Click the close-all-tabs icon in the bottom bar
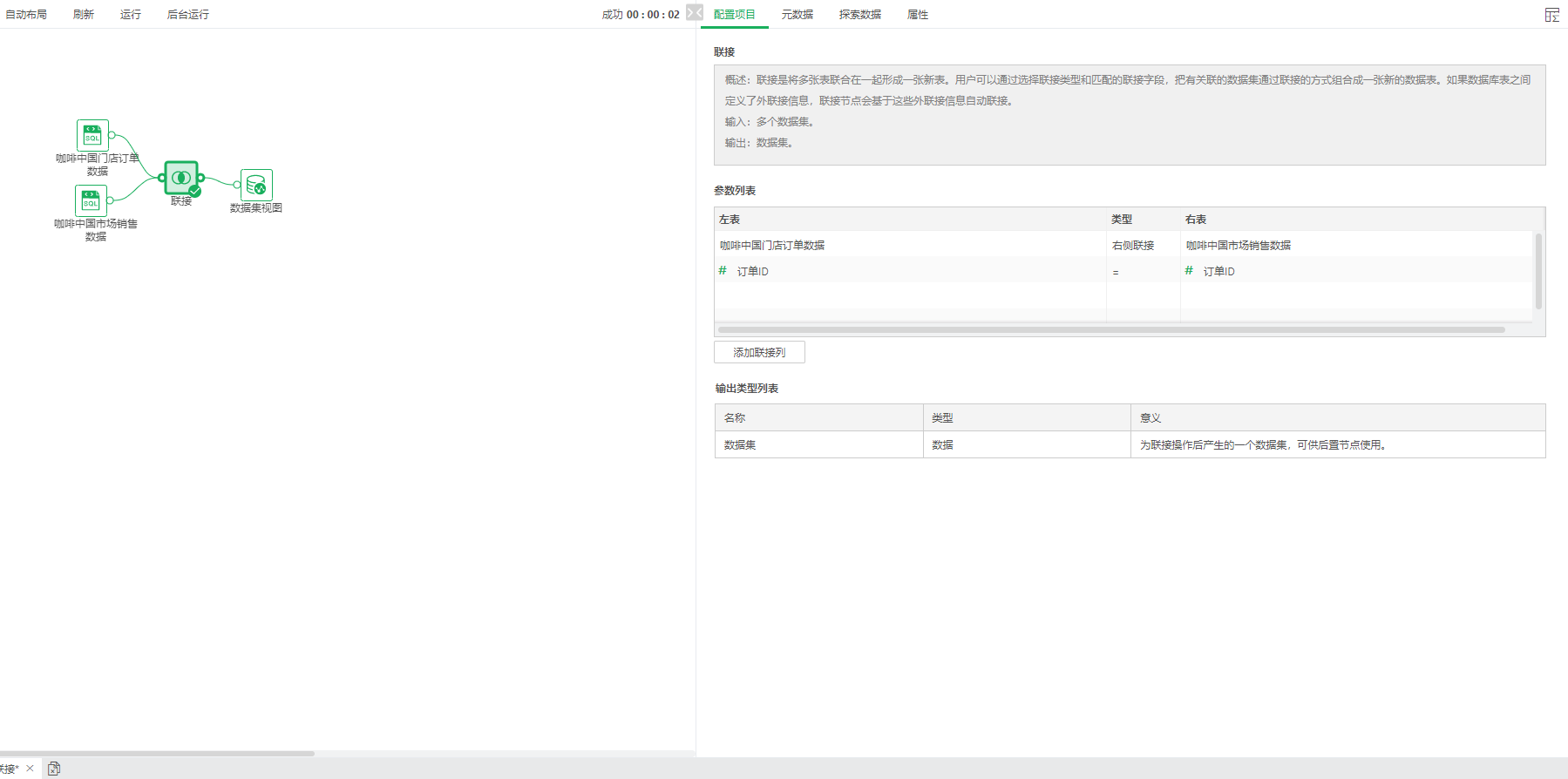This screenshot has width=1568, height=779. coord(54,769)
